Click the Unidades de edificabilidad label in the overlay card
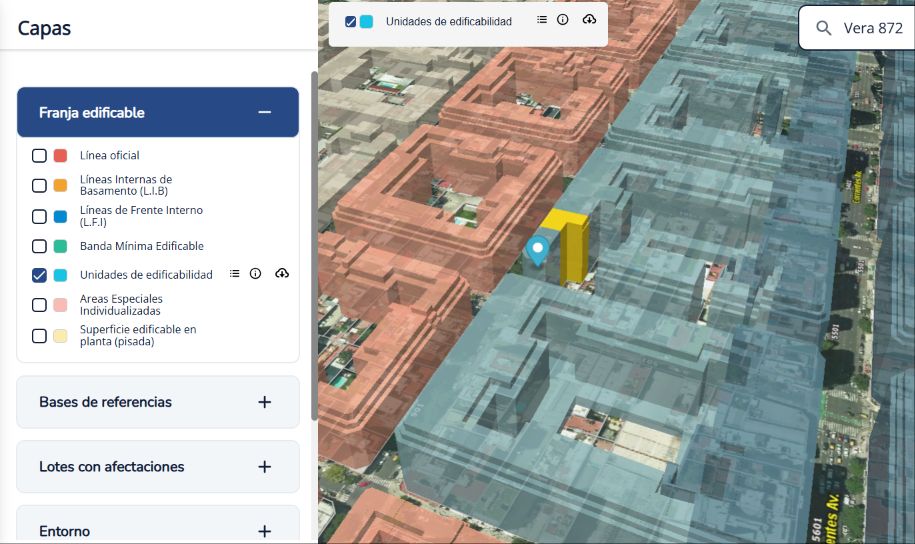 (449, 22)
